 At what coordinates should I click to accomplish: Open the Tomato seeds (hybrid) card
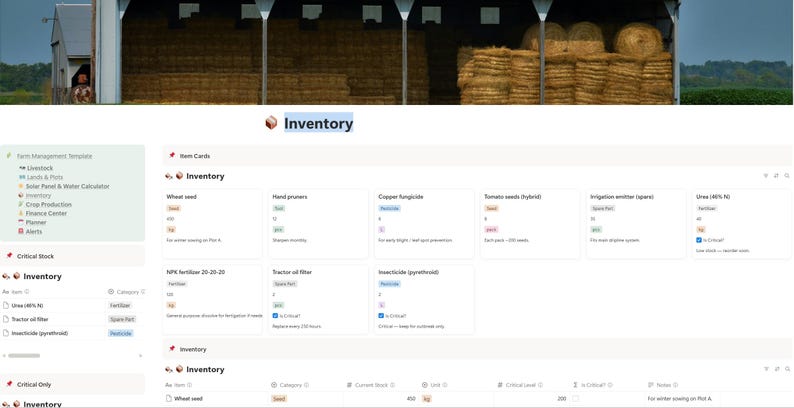pyautogui.click(x=530, y=224)
